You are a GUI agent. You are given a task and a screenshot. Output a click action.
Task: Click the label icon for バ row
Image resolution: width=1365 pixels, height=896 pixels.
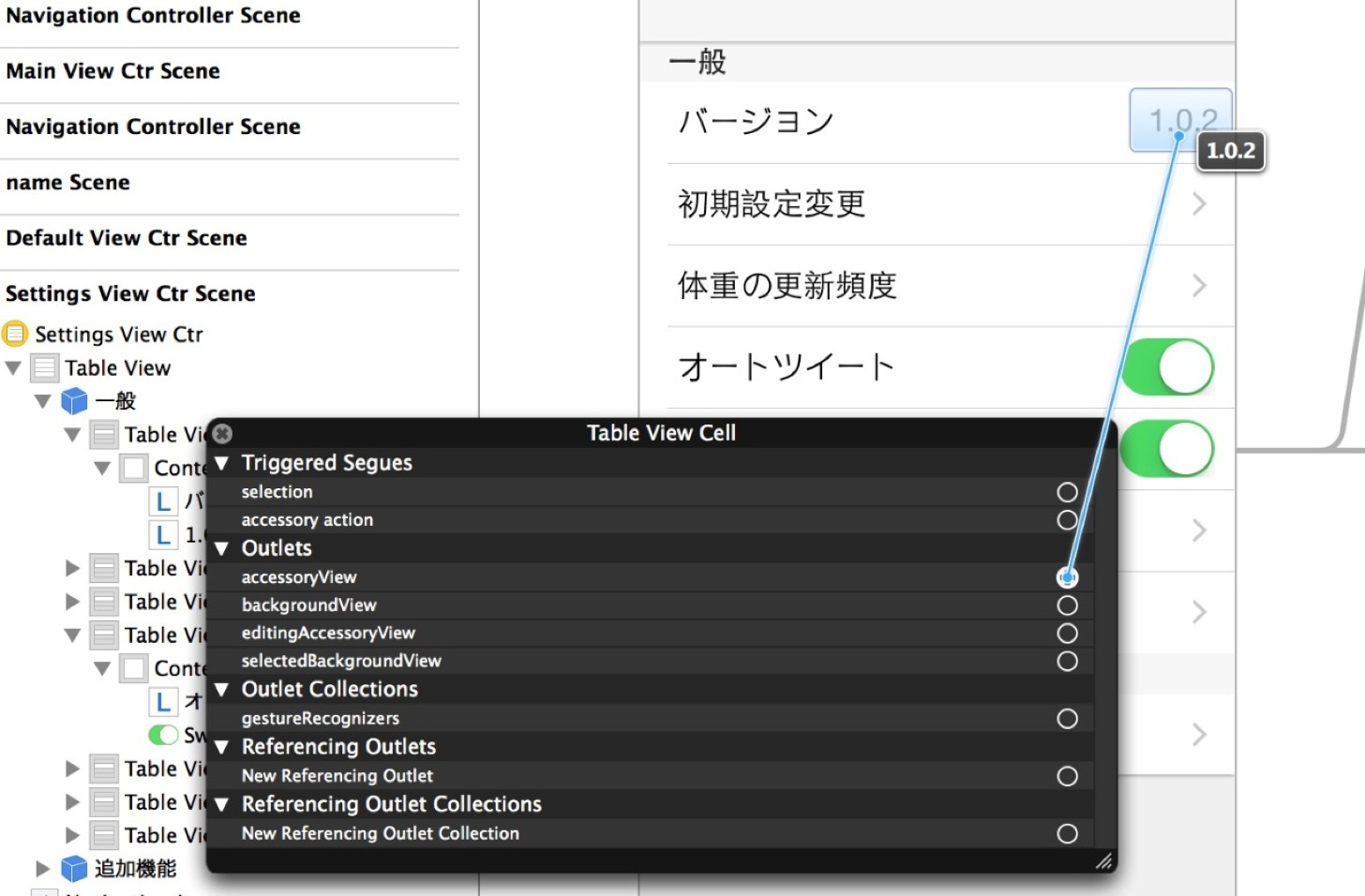(163, 501)
